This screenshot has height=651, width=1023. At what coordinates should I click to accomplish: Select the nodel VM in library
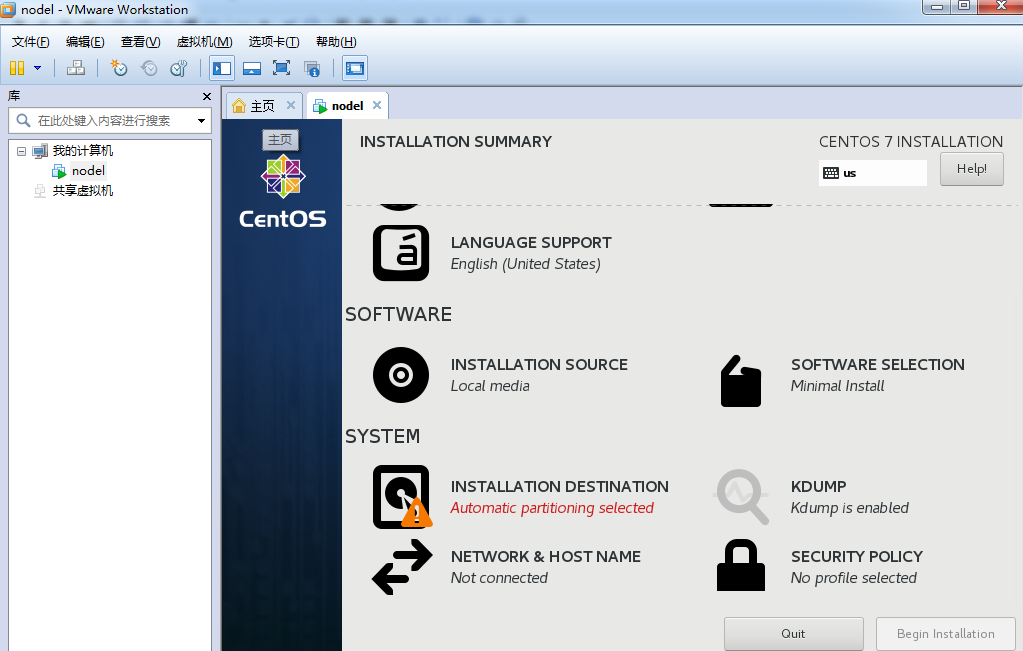tap(88, 171)
